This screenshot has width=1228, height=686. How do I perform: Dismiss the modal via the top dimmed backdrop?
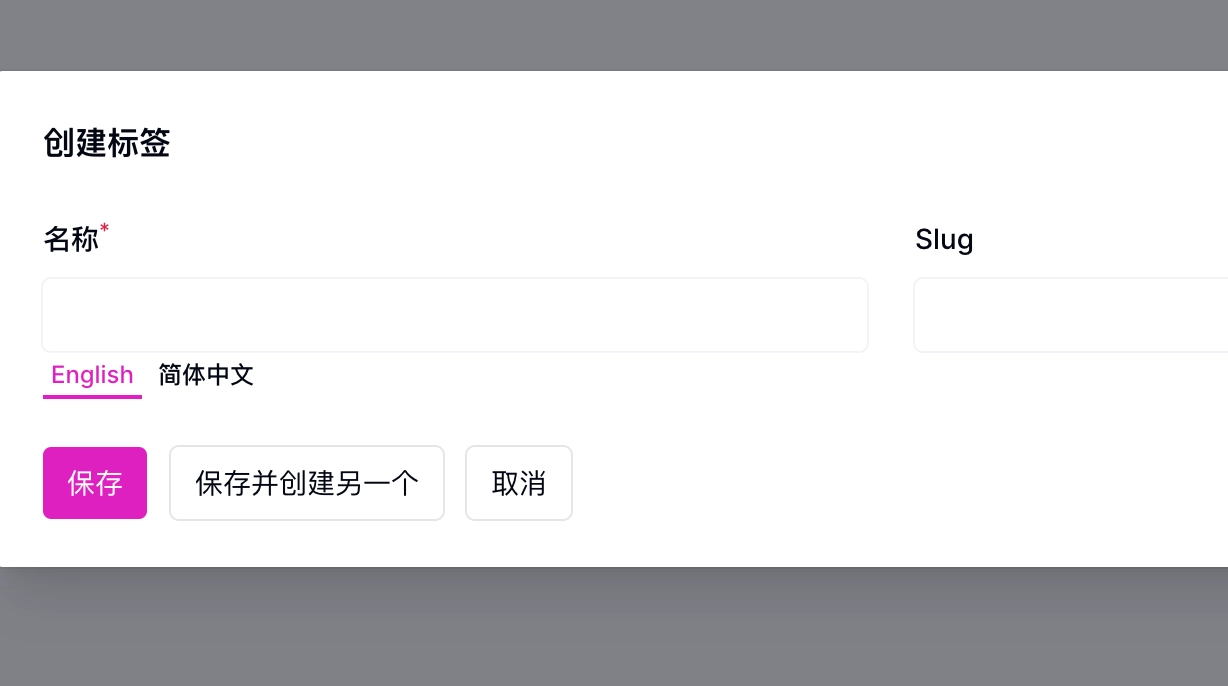coord(614,35)
